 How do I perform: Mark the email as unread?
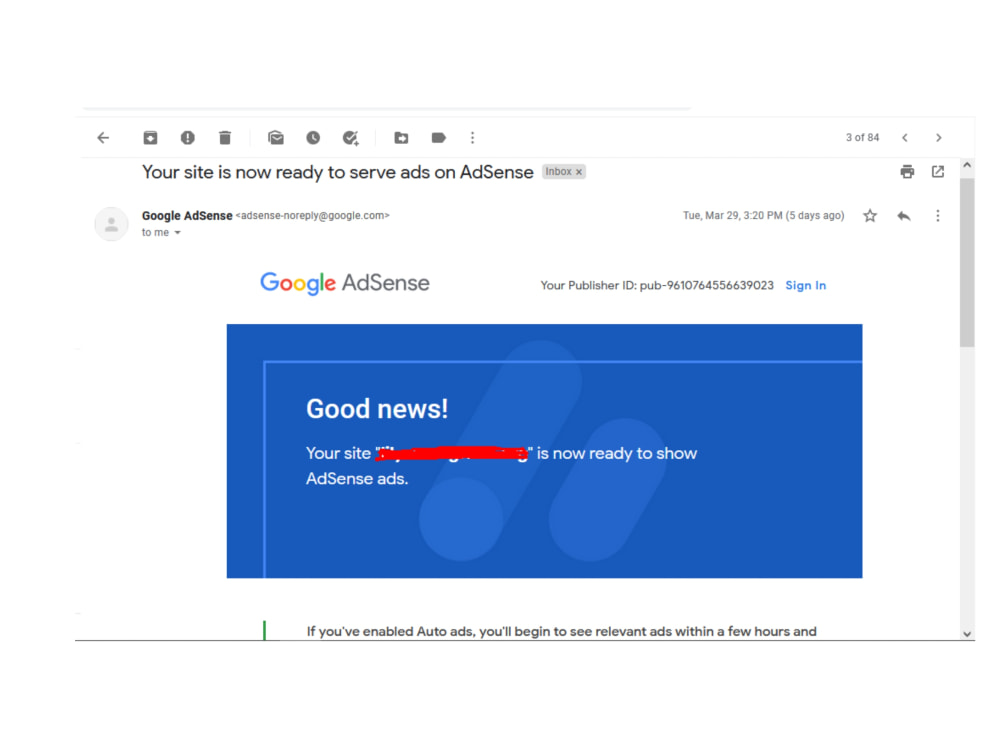pyautogui.click(x=276, y=138)
